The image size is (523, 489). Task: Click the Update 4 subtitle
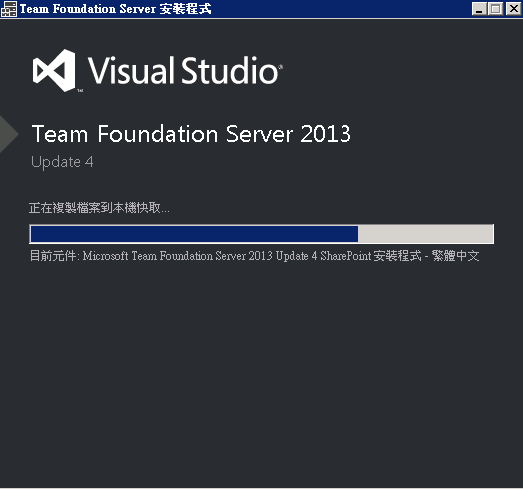coord(62,162)
